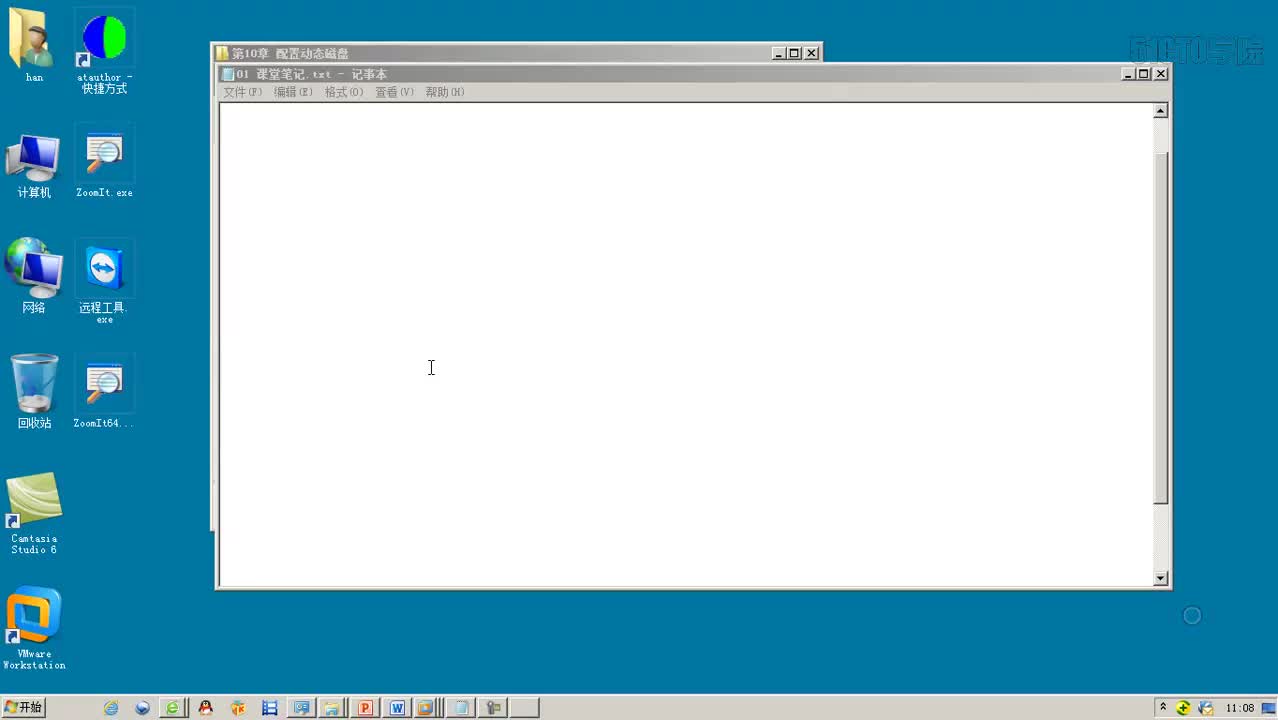Click the orange K icon in taskbar
This screenshot has height=720, width=1278.
[238, 708]
